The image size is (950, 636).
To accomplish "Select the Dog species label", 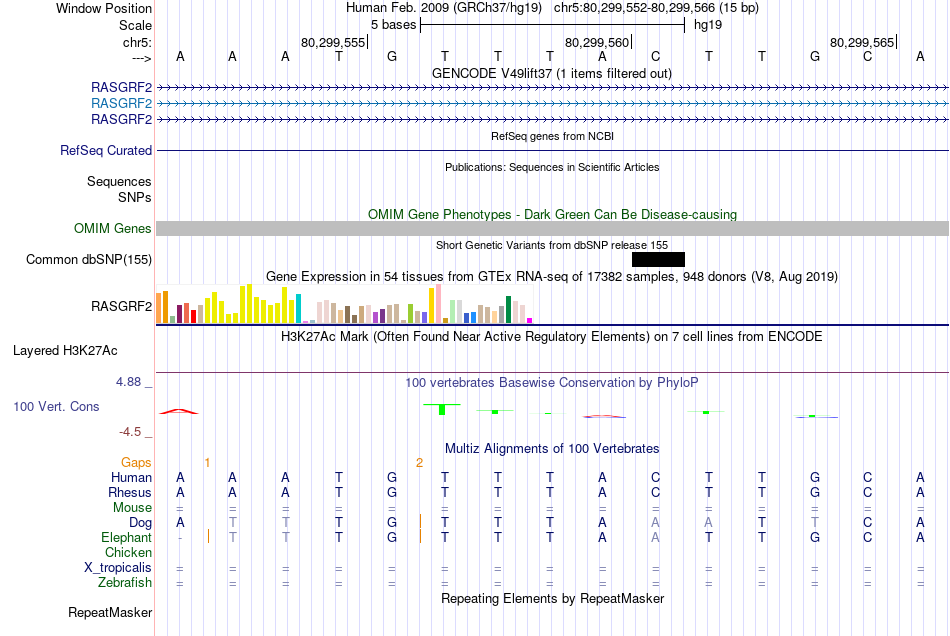I will (140, 523).
